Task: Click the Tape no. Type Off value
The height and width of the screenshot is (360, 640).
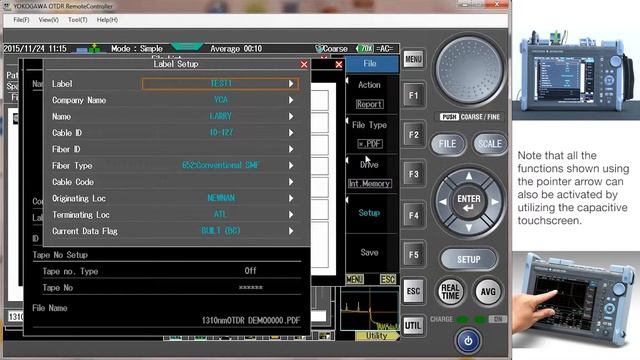Action: pyautogui.click(x=250, y=271)
